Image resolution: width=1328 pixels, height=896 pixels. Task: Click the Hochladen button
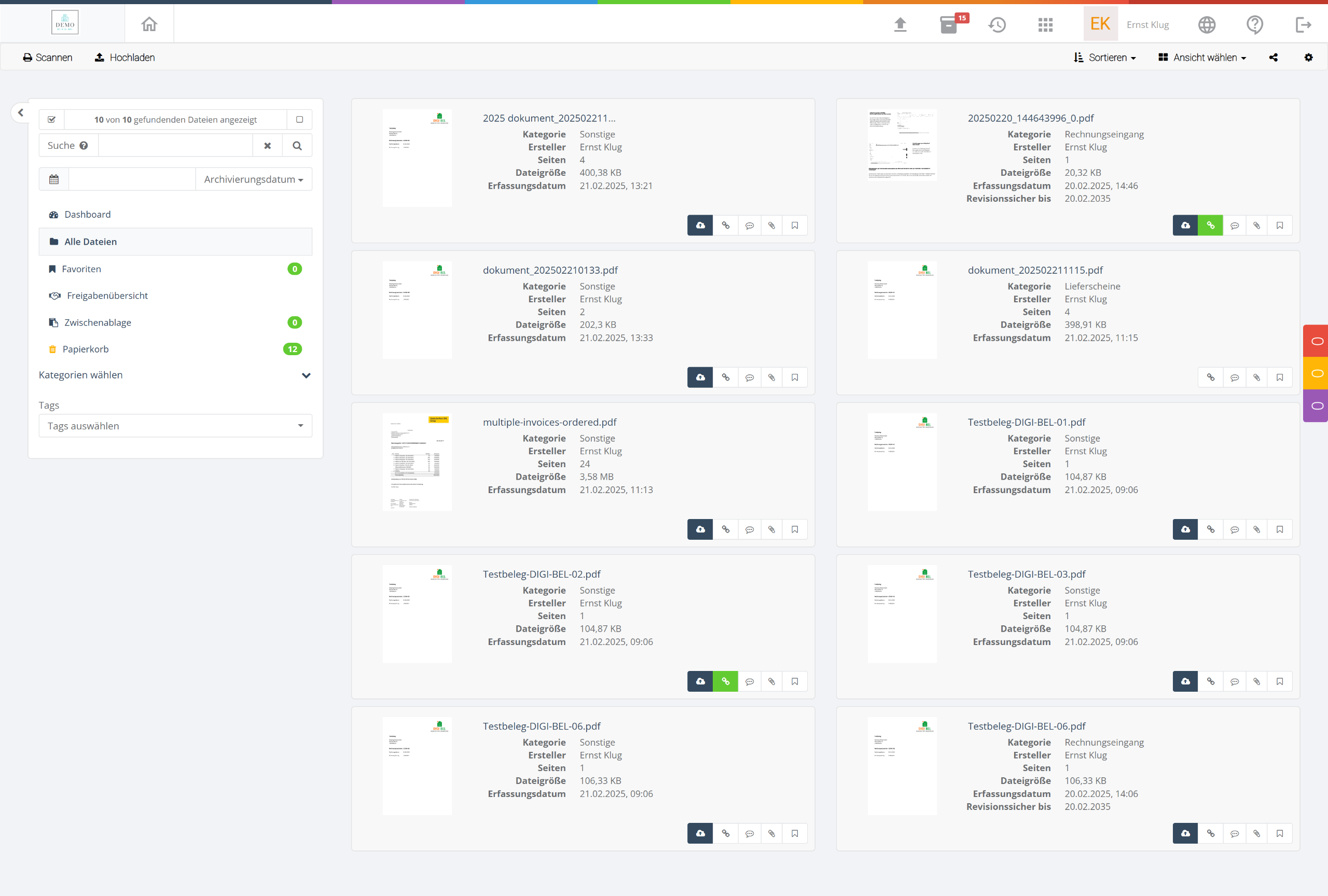click(125, 57)
